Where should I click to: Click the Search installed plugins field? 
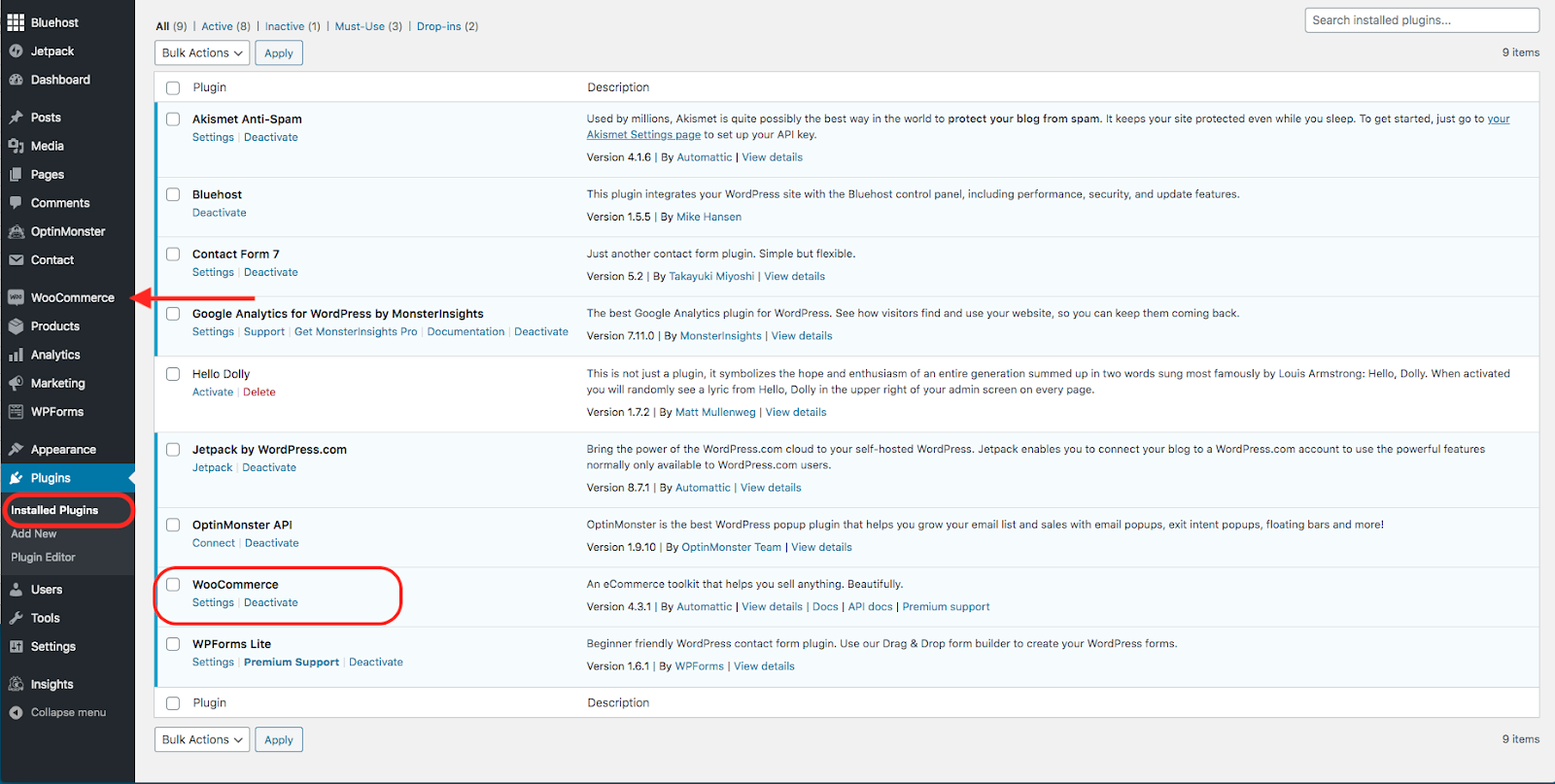point(1422,20)
